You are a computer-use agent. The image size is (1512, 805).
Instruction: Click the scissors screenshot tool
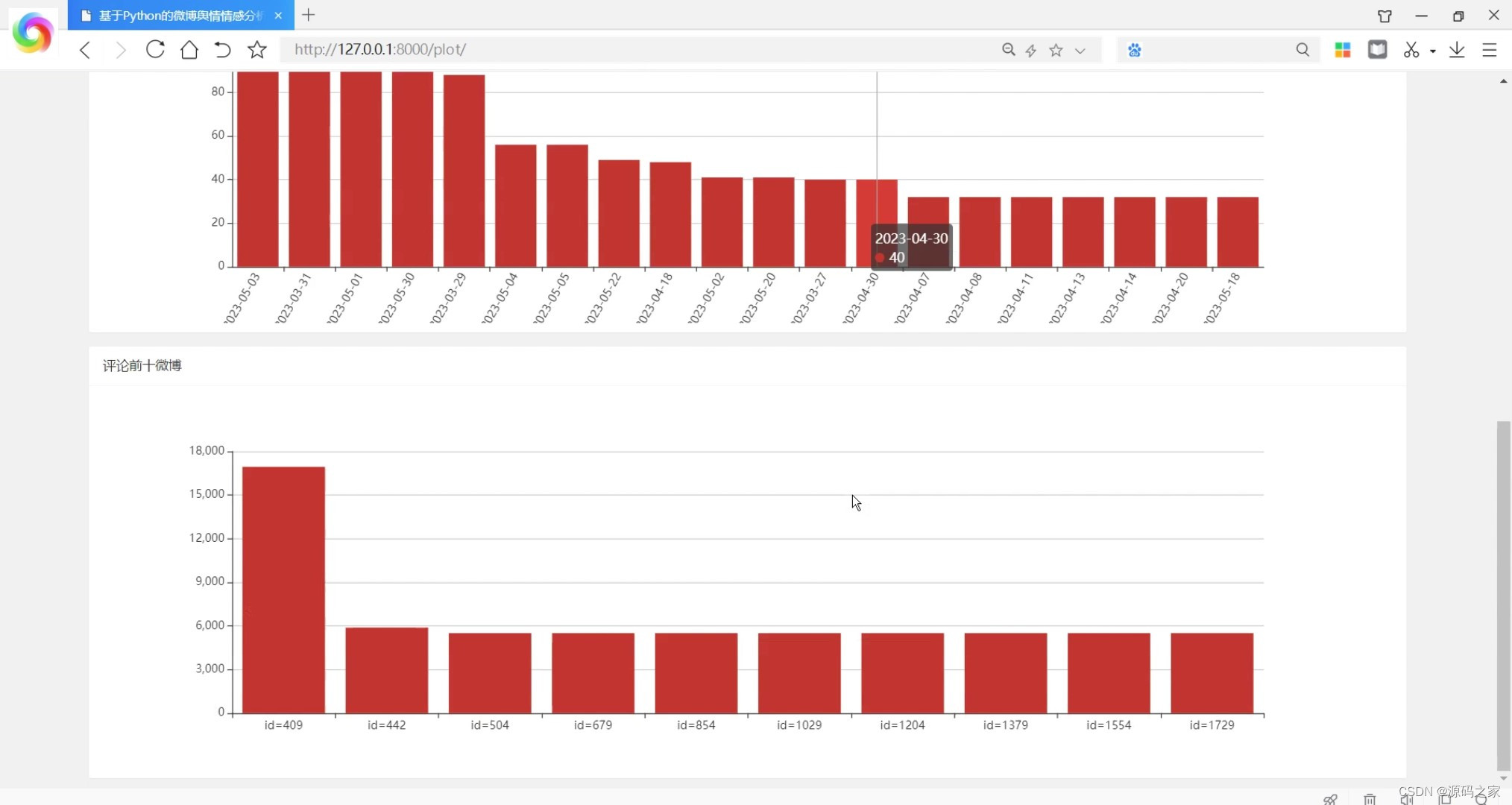1411,49
